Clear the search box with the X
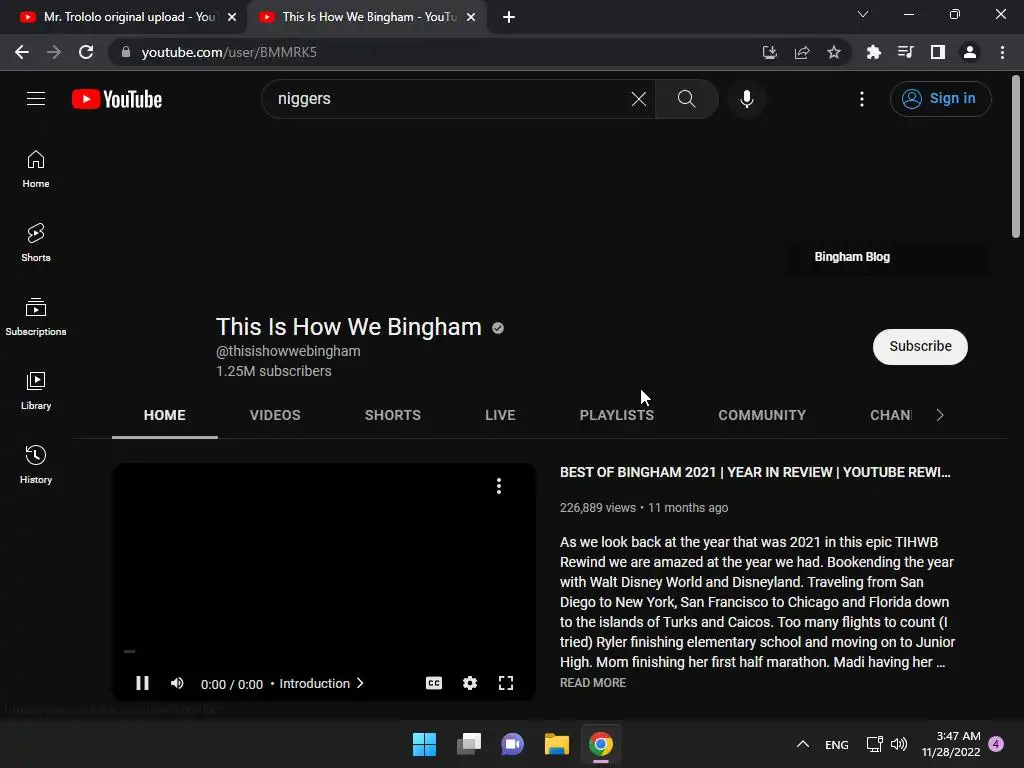 coord(639,99)
